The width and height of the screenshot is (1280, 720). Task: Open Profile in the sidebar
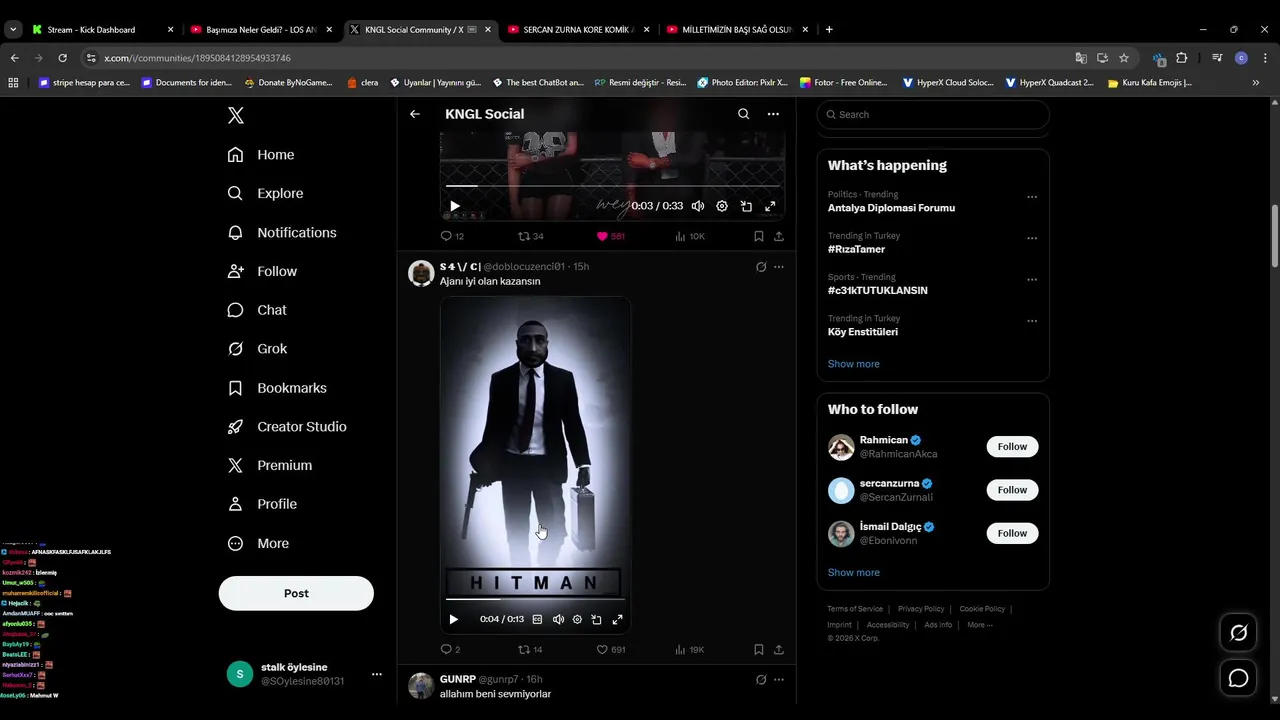click(262, 504)
